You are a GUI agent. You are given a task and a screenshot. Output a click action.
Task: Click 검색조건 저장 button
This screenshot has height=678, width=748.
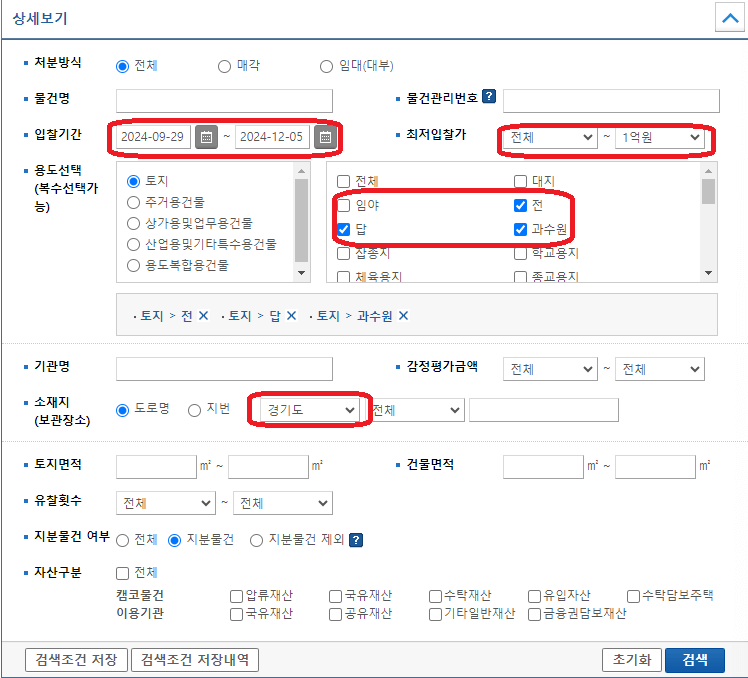pos(76,660)
